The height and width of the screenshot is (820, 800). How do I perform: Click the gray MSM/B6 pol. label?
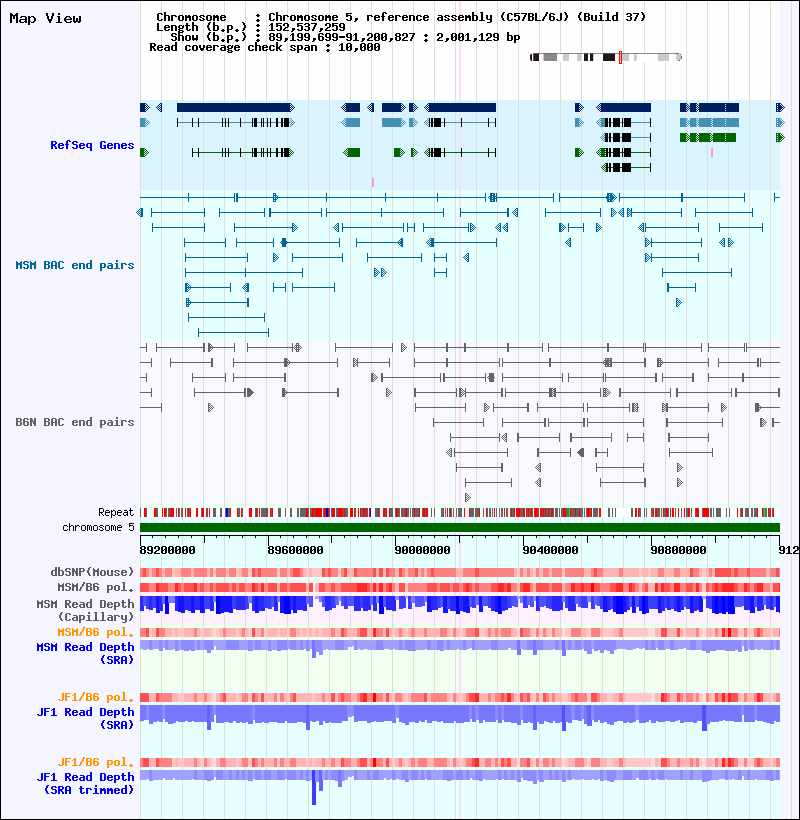click(96, 587)
